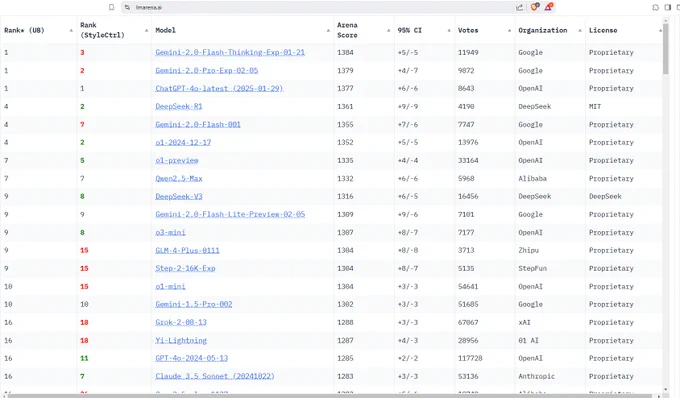The image size is (680, 398).
Task: Select score 1384 in Gemini-2.0-Flash-Thinking row
Action: click(345, 52)
